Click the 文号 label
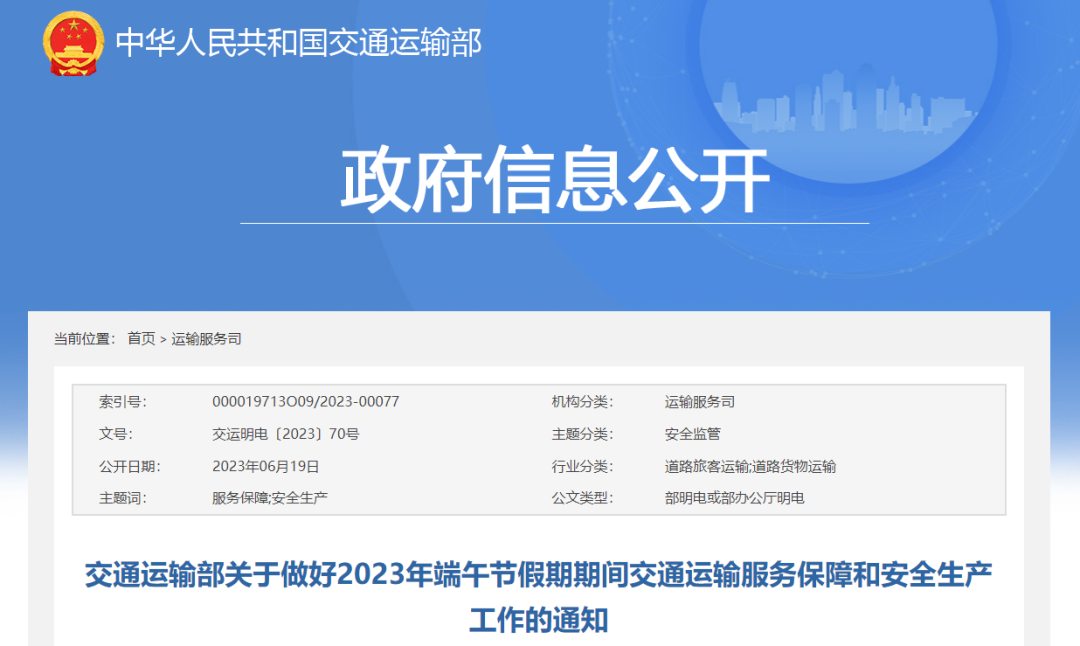1080x646 pixels. click(116, 434)
